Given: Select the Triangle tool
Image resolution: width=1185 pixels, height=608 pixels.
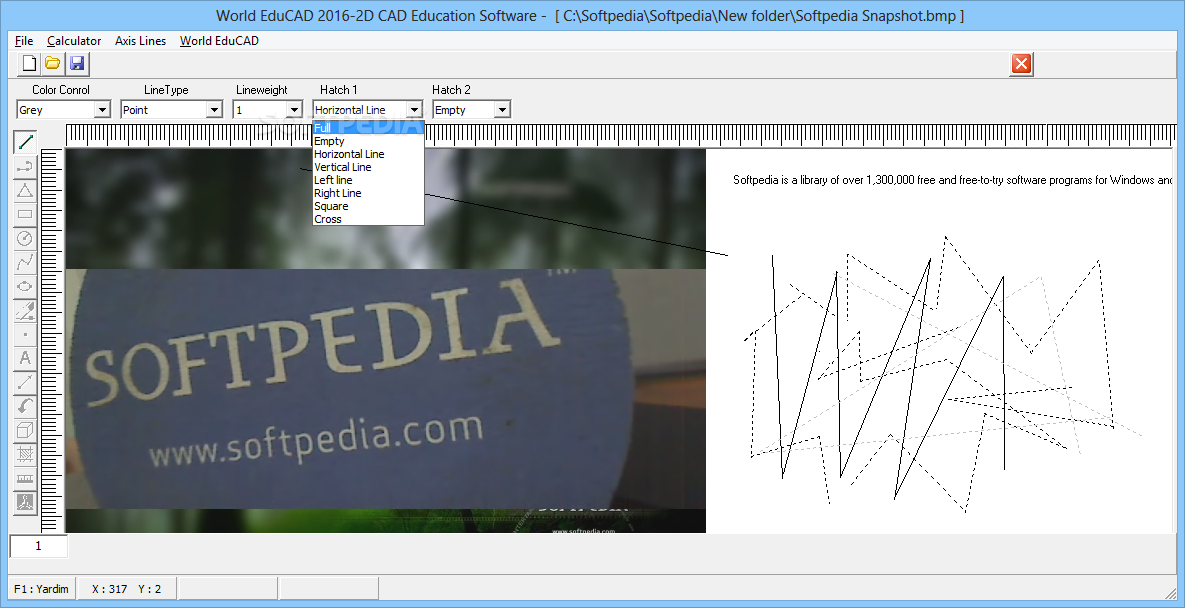Looking at the screenshot, I should pyautogui.click(x=25, y=190).
